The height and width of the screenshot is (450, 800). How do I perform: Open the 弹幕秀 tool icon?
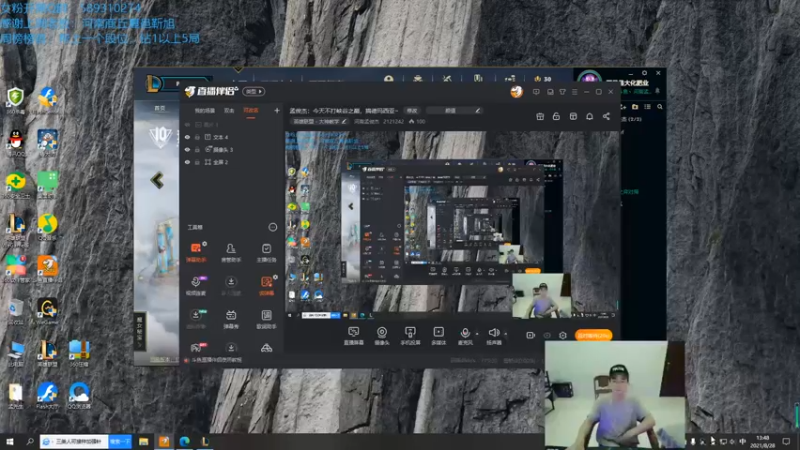231,319
